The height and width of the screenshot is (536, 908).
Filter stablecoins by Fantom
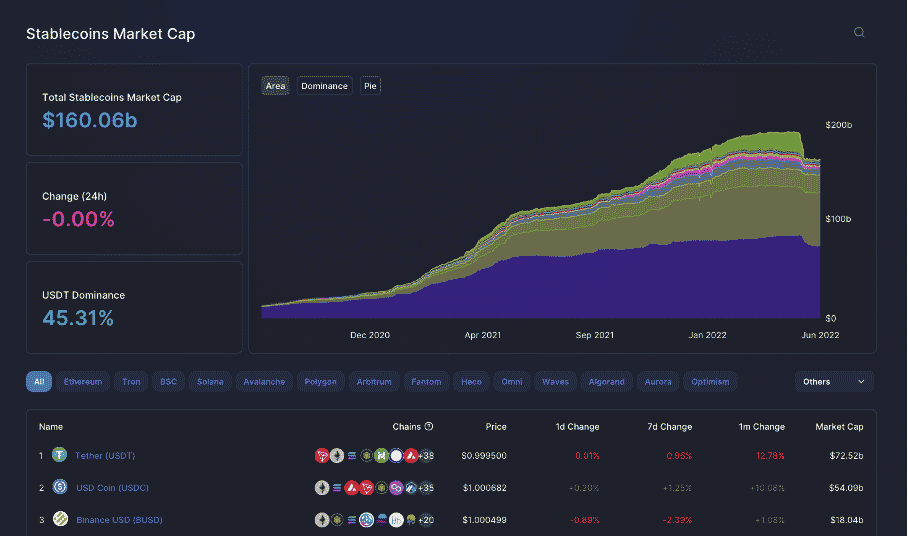pos(426,381)
